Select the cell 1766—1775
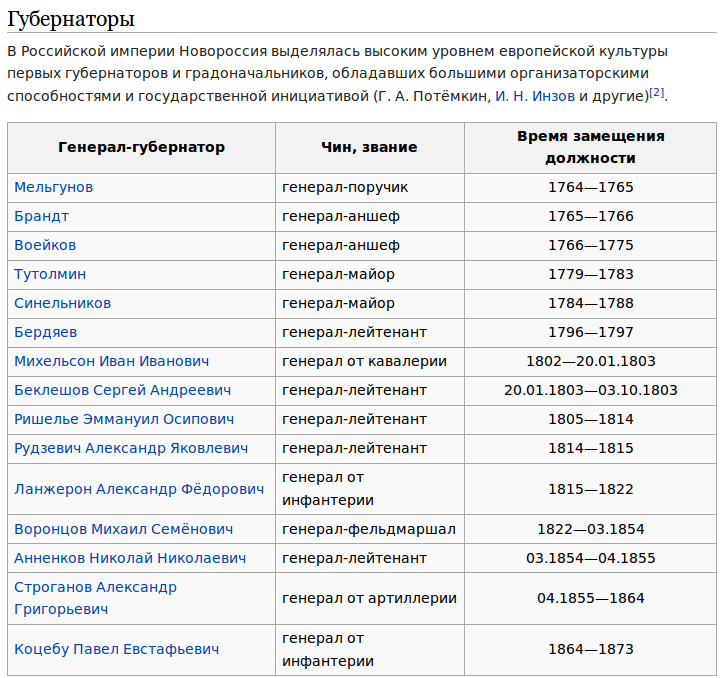The height and width of the screenshot is (678, 722). pos(591,245)
